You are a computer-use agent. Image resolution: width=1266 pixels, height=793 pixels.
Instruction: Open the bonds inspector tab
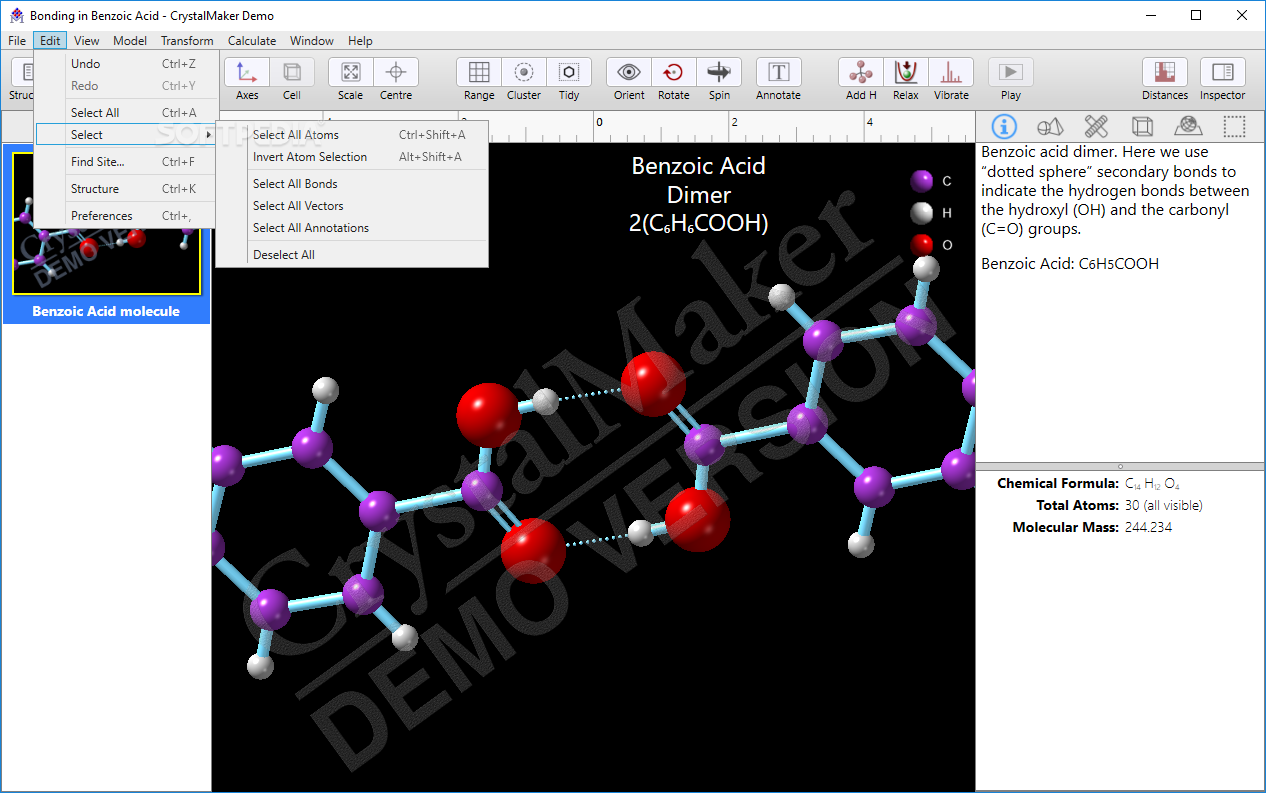pos(1096,126)
